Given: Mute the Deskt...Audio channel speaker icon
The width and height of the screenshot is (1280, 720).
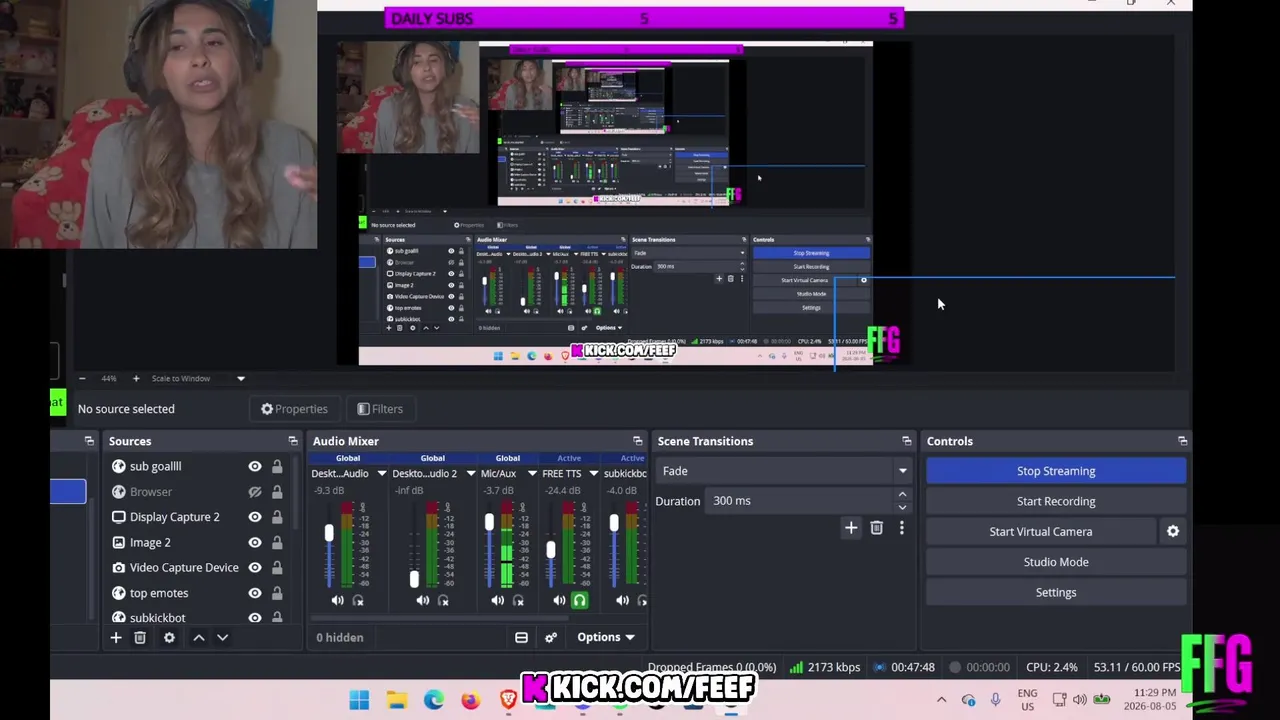Looking at the screenshot, I should click(x=337, y=600).
